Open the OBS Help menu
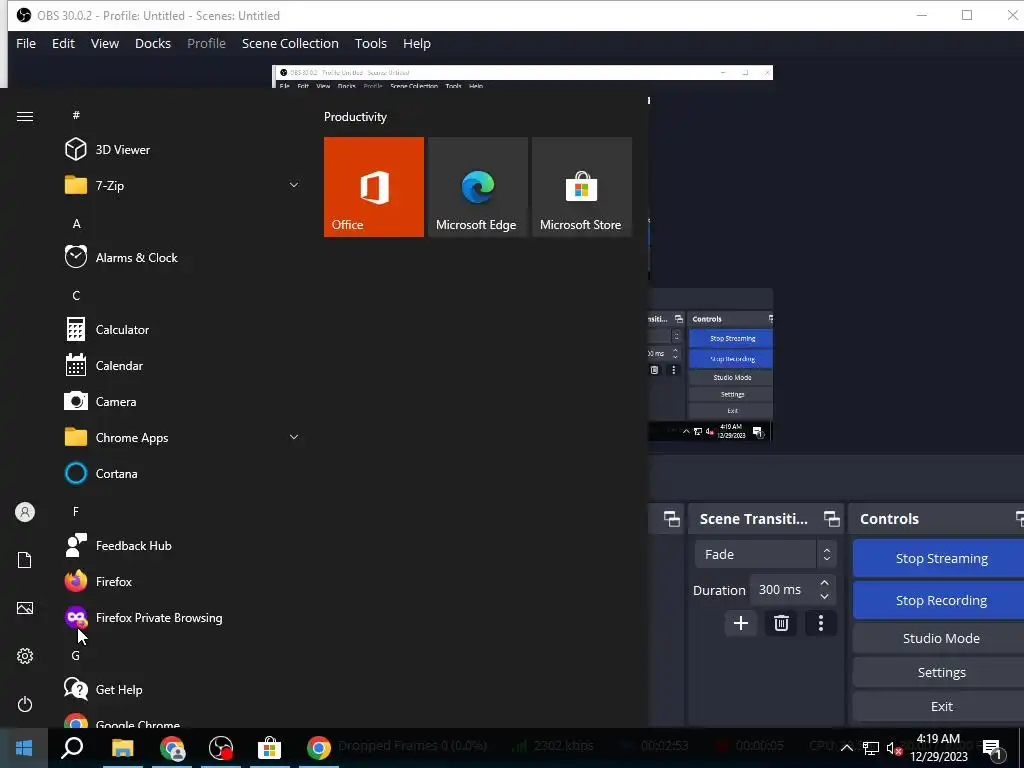 tap(417, 43)
